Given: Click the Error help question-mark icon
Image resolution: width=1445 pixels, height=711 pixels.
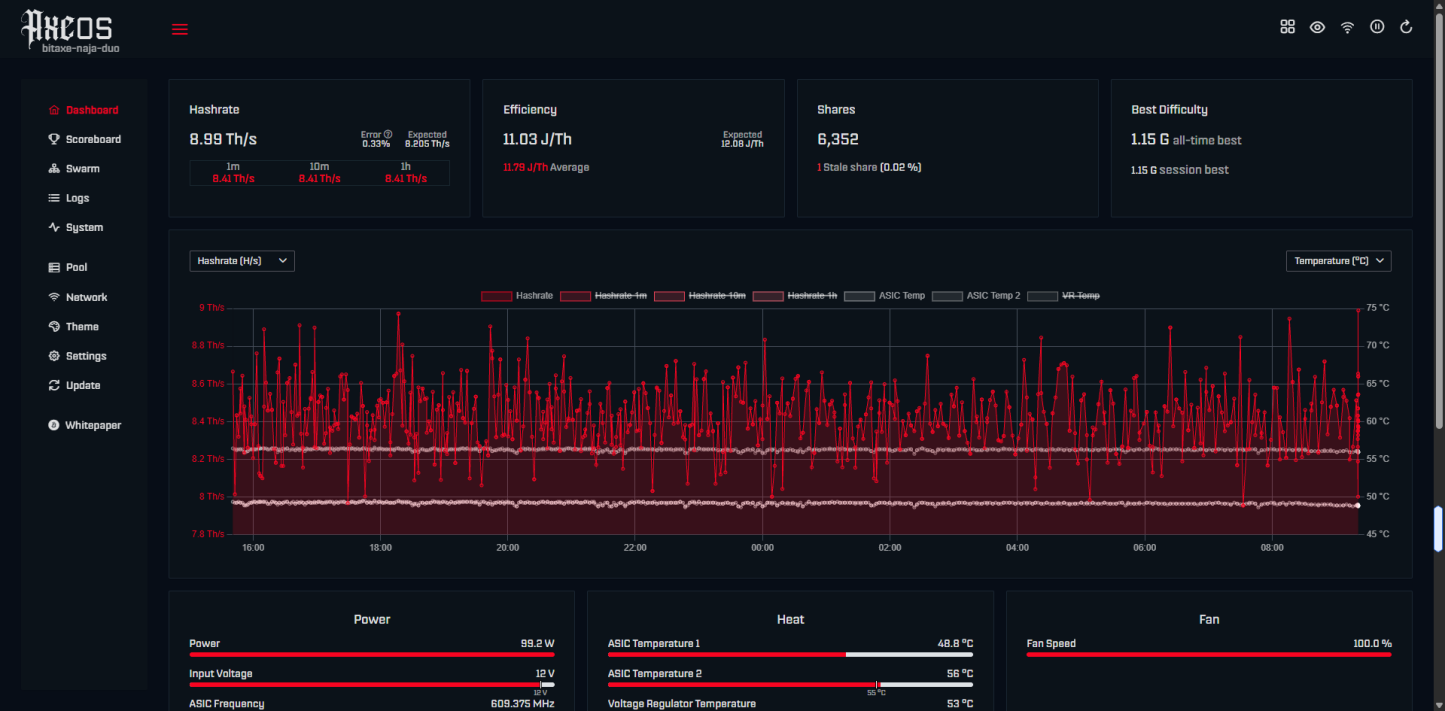Looking at the screenshot, I should [388, 135].
